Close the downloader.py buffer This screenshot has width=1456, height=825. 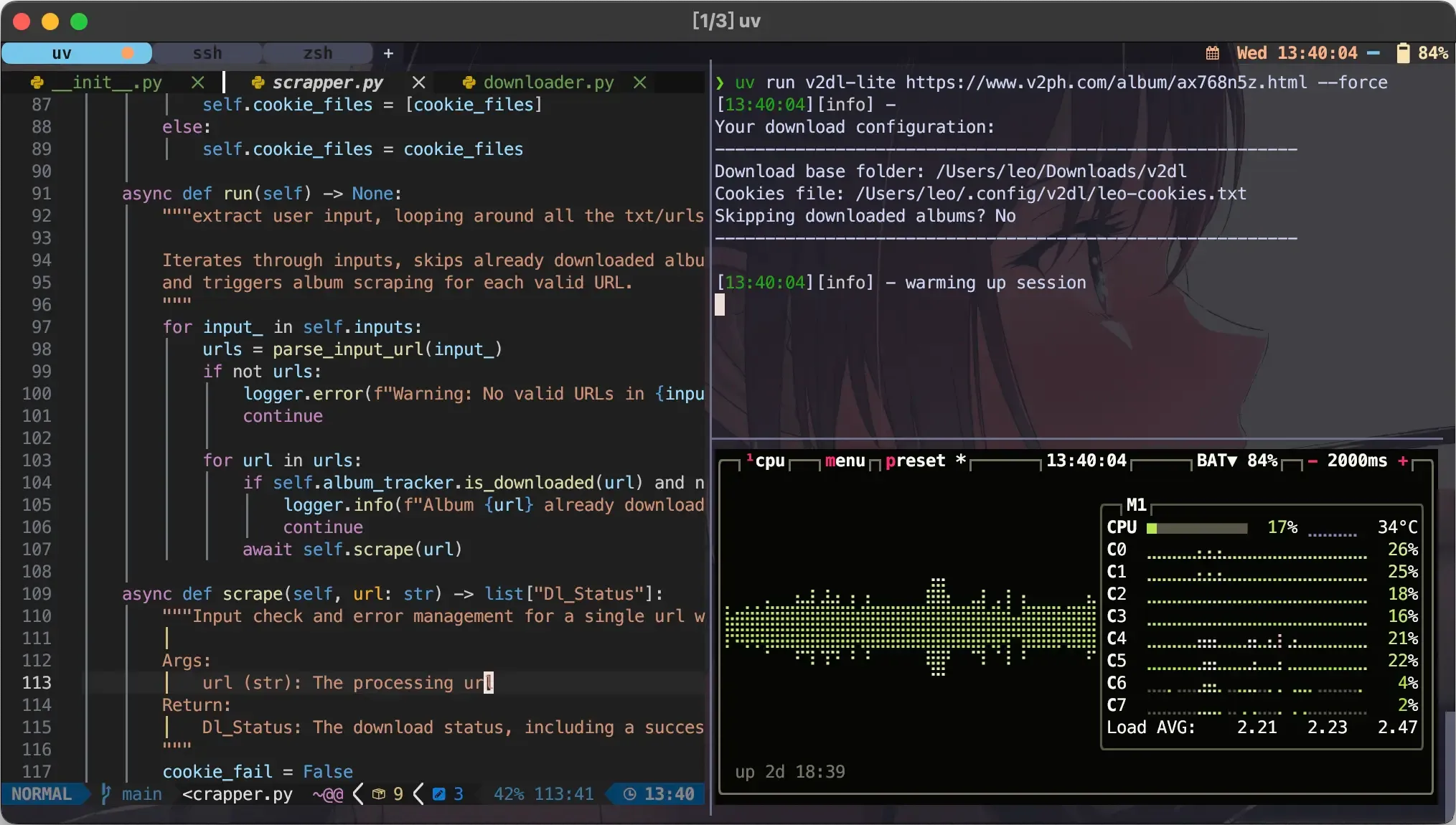point(640,82)
